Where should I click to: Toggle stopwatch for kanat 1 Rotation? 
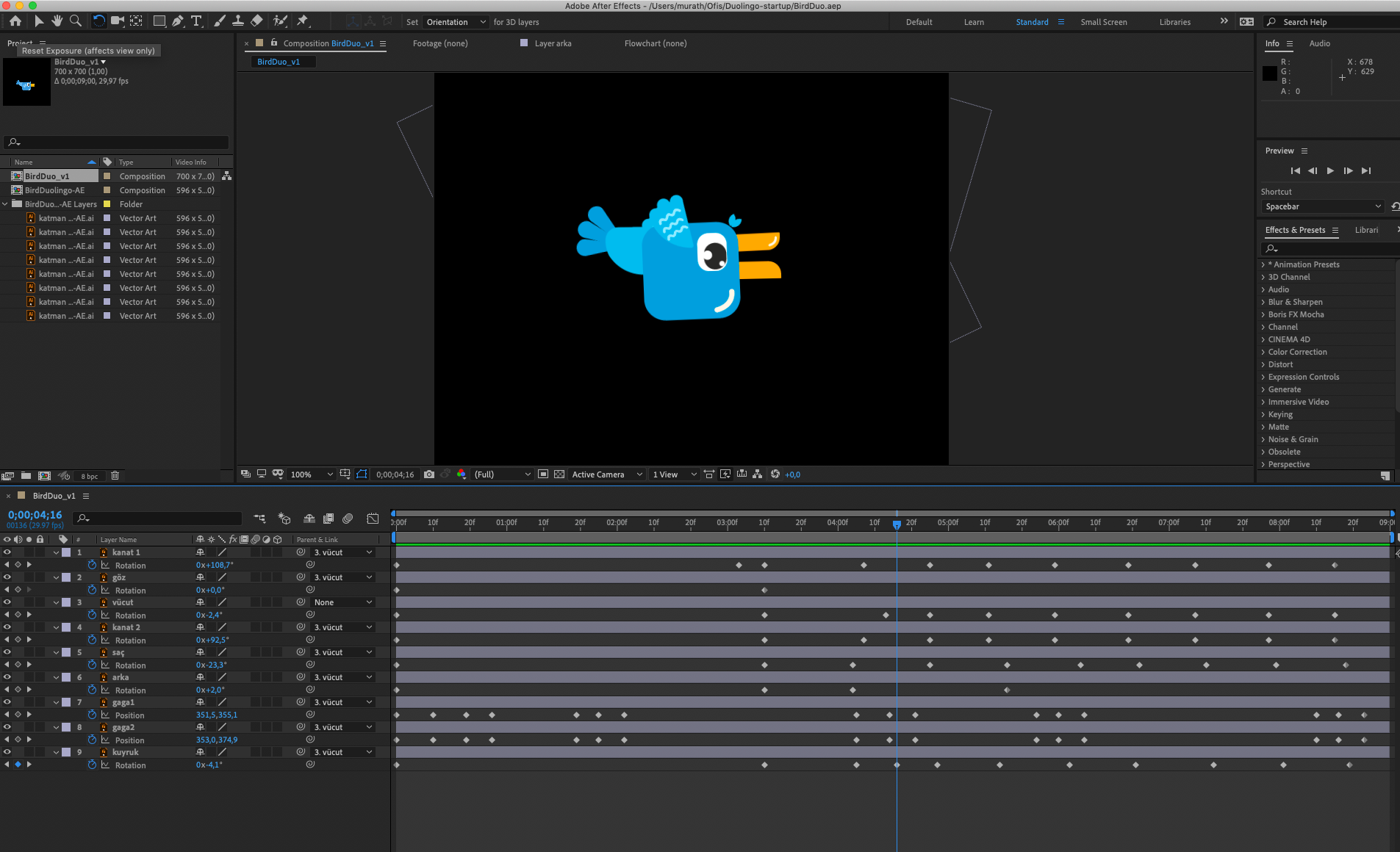tap(92, 565)
